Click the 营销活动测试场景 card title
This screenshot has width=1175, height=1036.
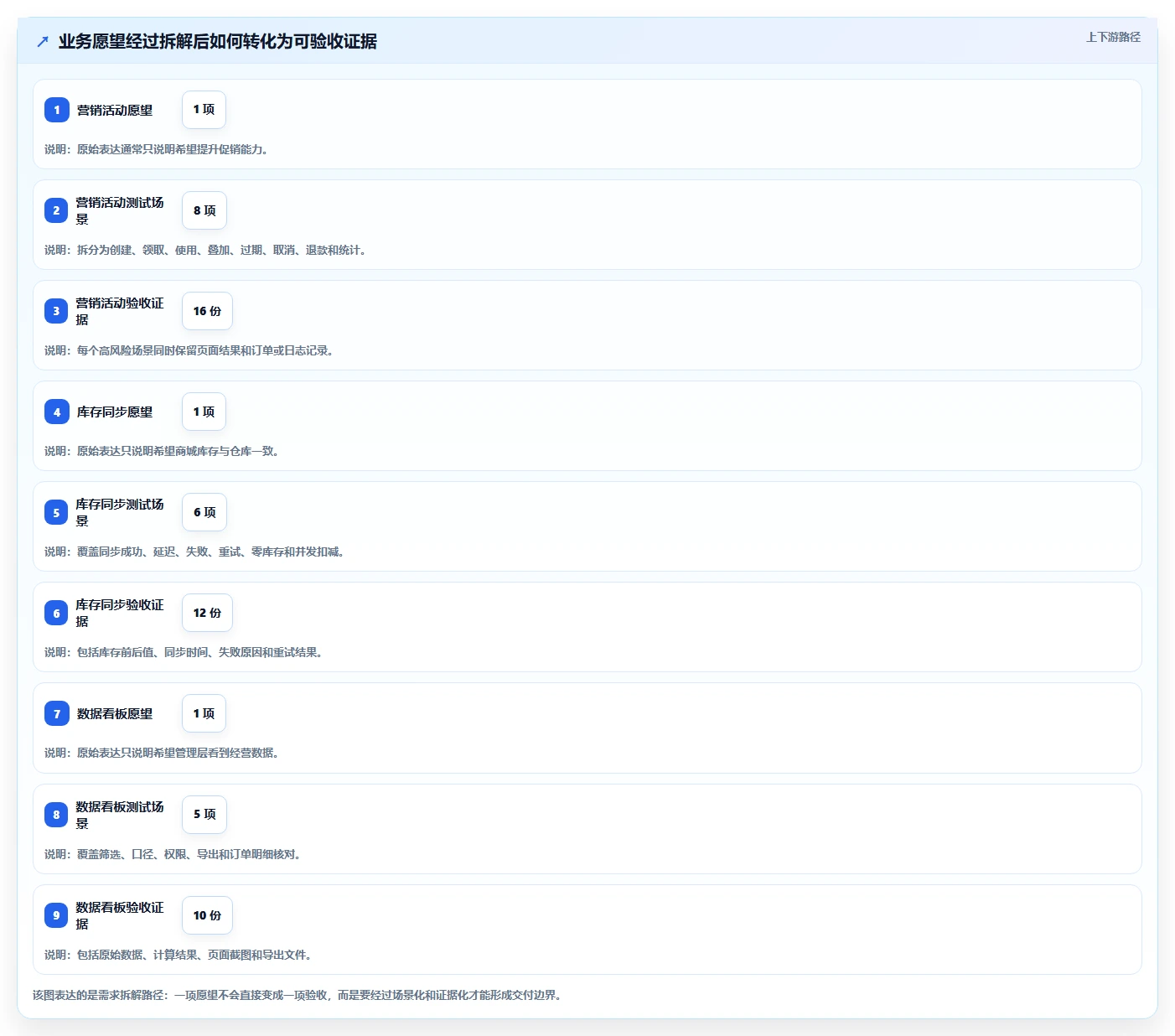[120, 210]
